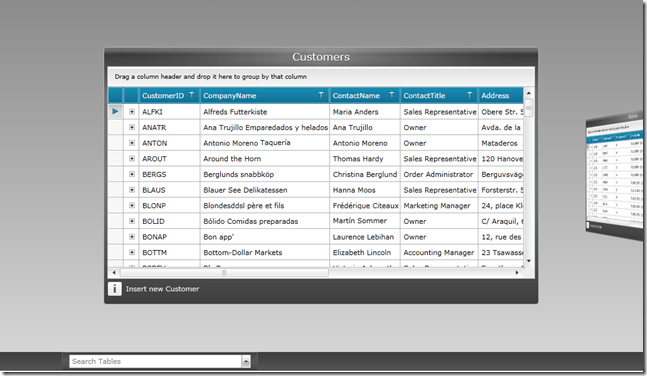Image resolution: width=647 pixels, height=376 pixels.
Task: Click the group-by-column drop panel
Action: (321, 77)
